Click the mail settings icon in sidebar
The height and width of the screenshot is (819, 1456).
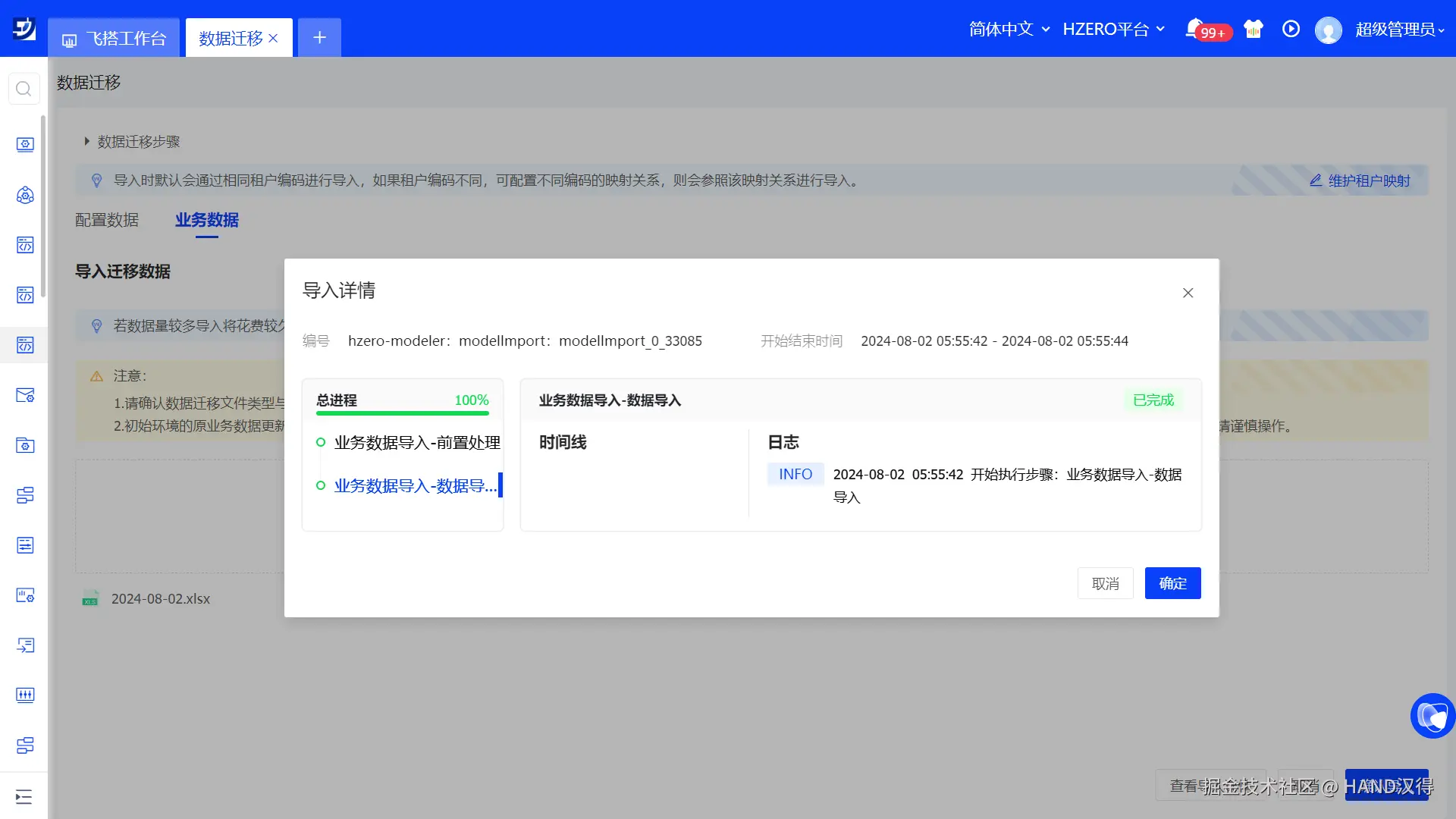click(x=25, y=395)
